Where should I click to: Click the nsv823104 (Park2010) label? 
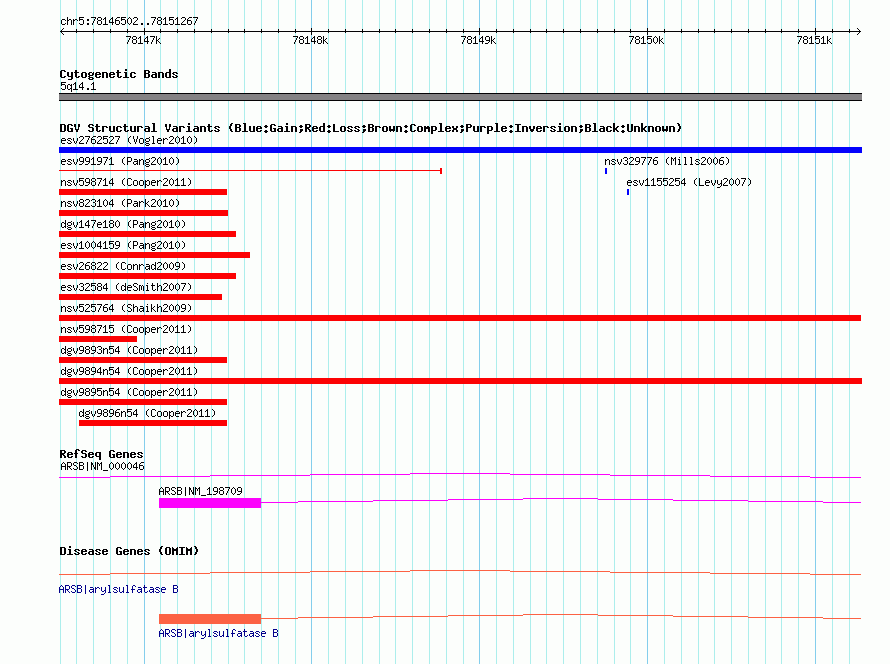[120, 203]
